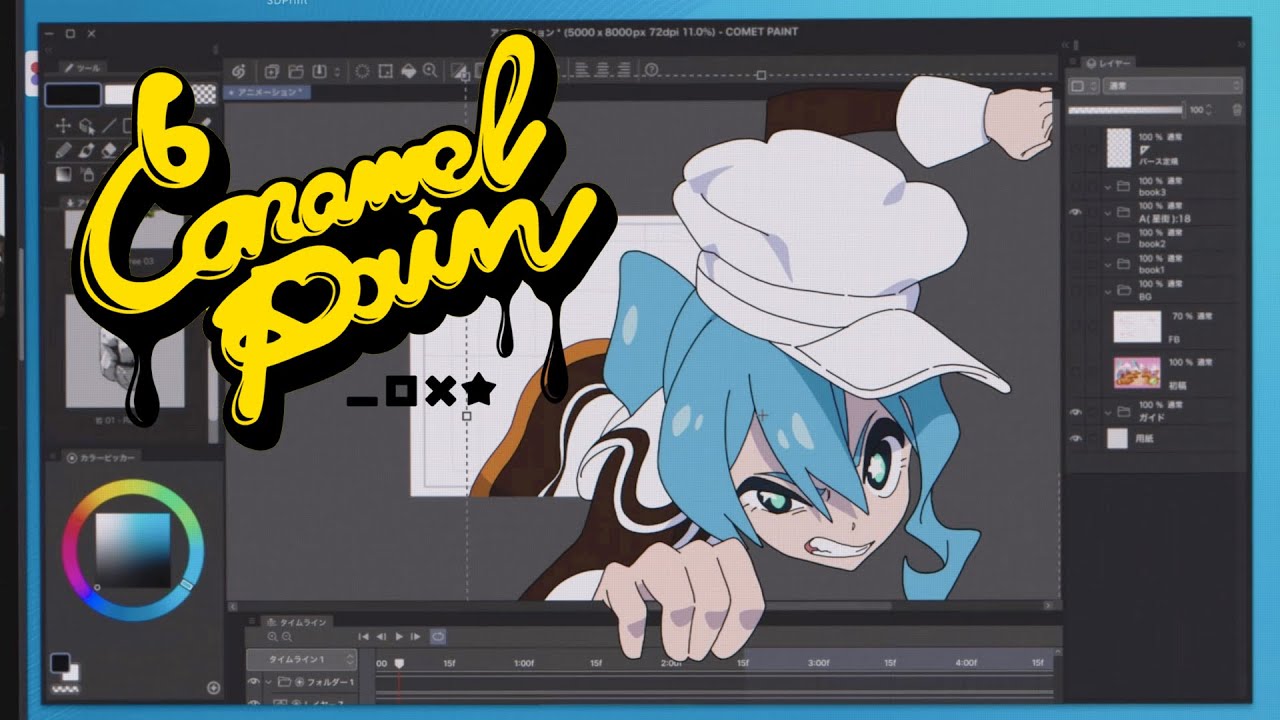The height and width of the screenshot is (720, 1280).
Task: Toggle visibility of the ガイド folder layer
Action: pos(1076,411)
